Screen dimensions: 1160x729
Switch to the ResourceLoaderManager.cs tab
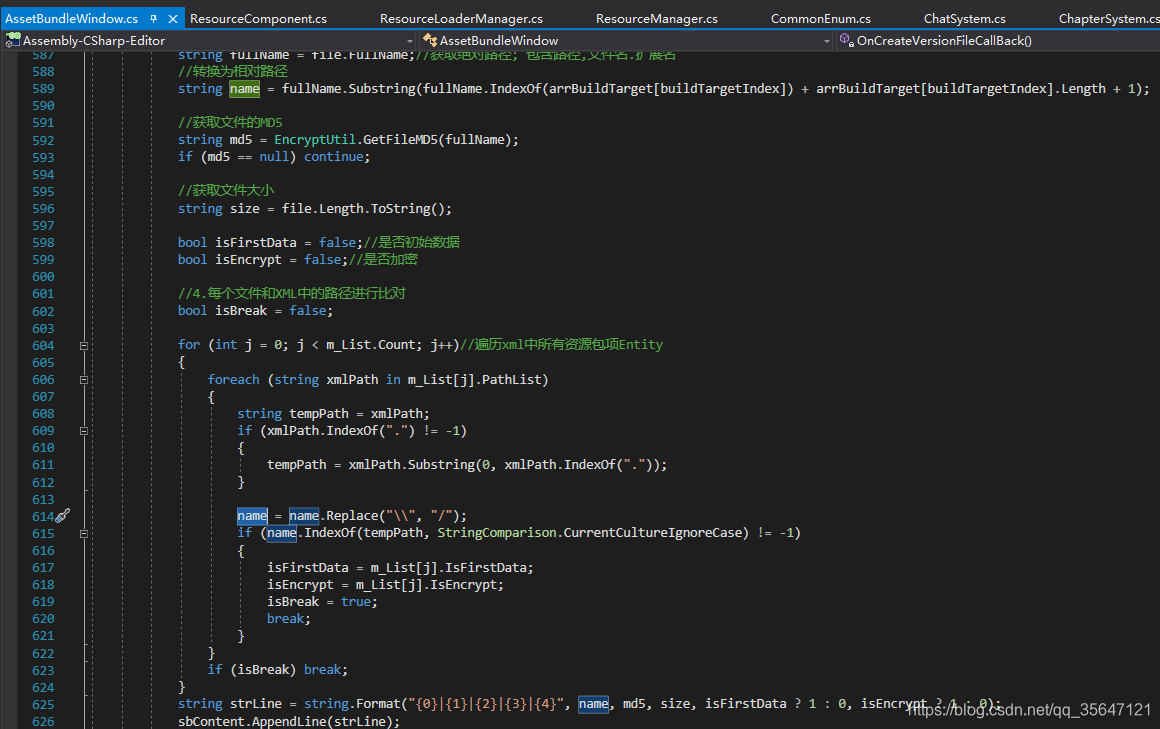(x=461, y=19)
